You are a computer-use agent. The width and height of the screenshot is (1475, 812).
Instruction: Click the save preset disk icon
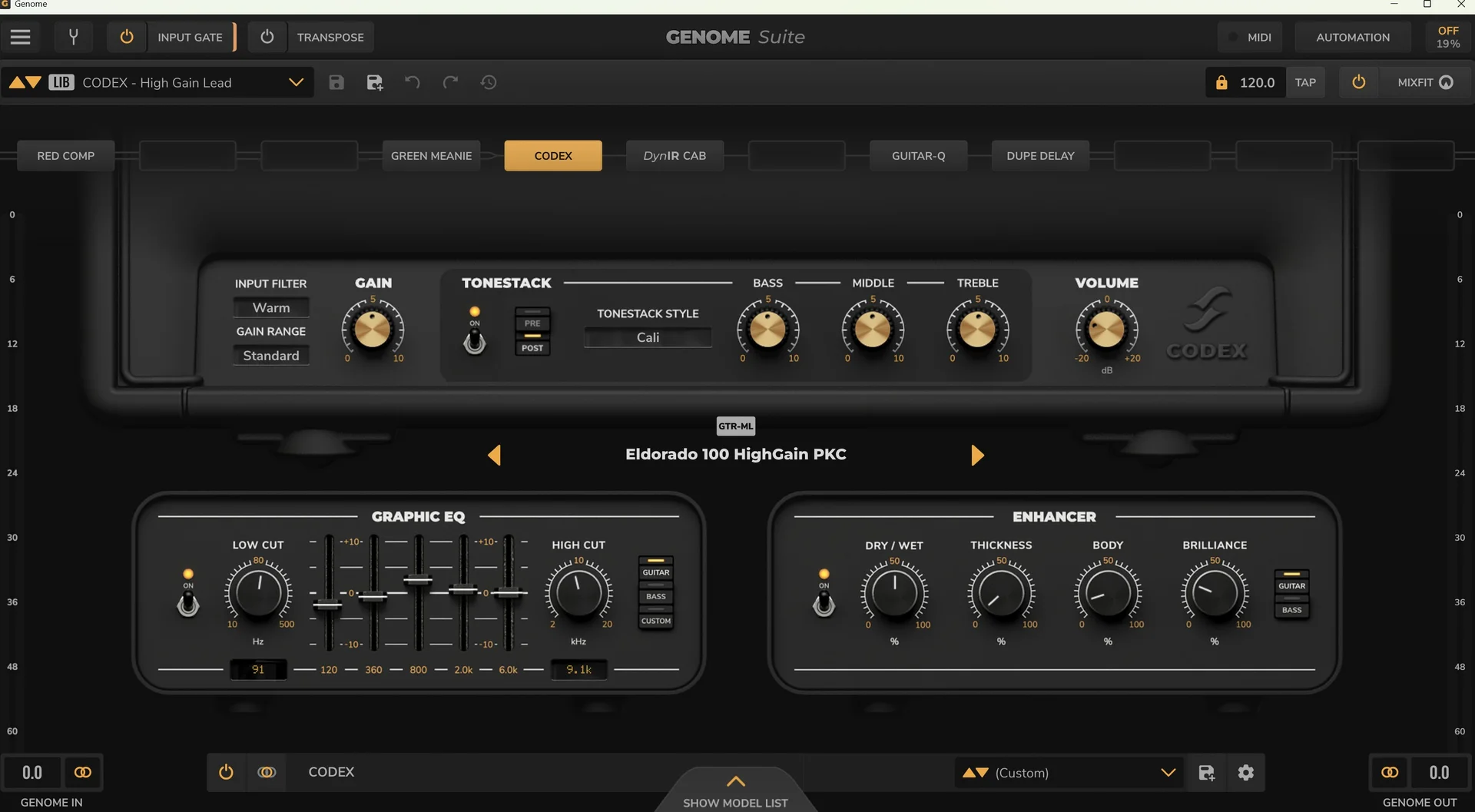(x=336, y=82)
